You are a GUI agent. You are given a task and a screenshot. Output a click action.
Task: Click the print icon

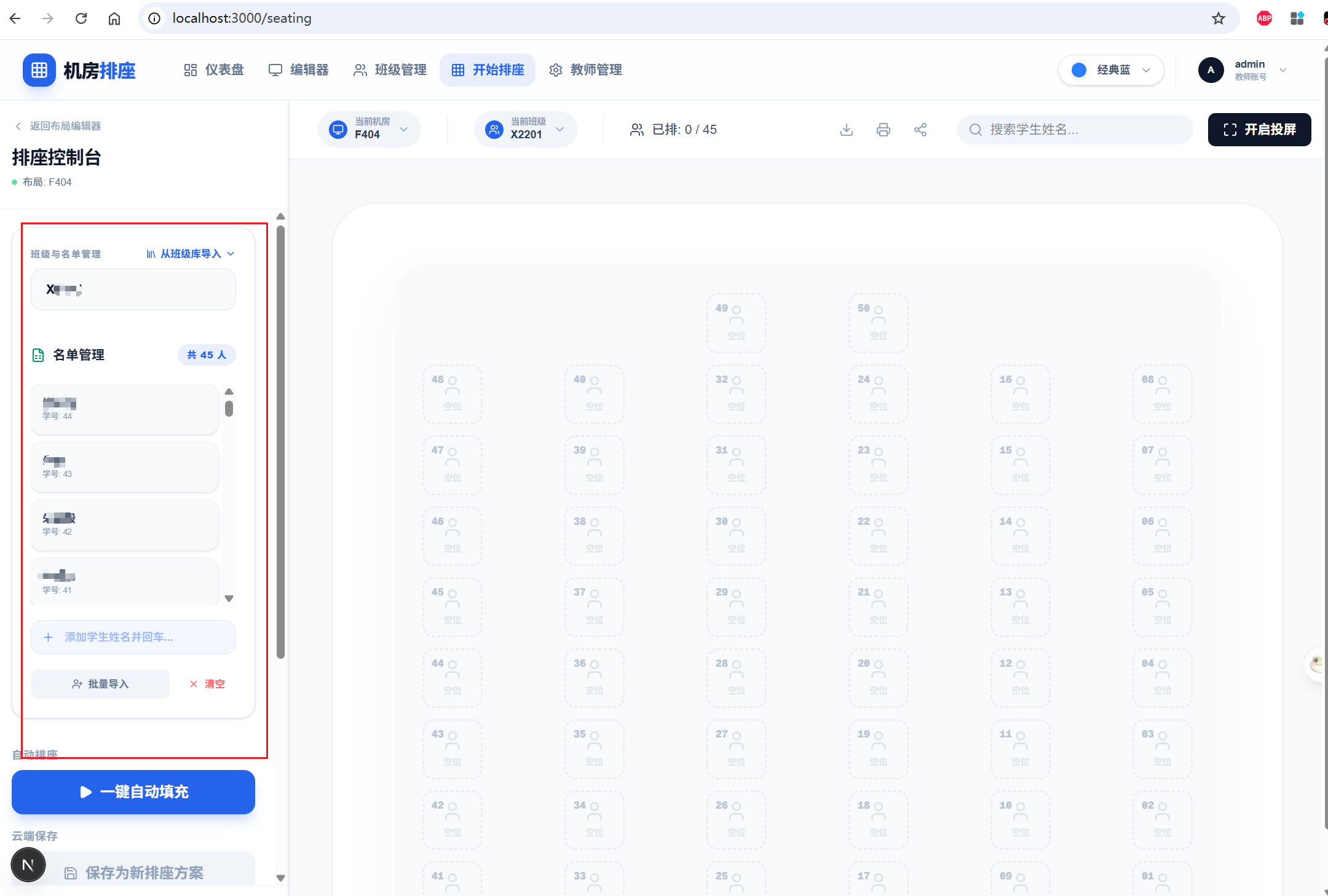(x=883, y=130)
